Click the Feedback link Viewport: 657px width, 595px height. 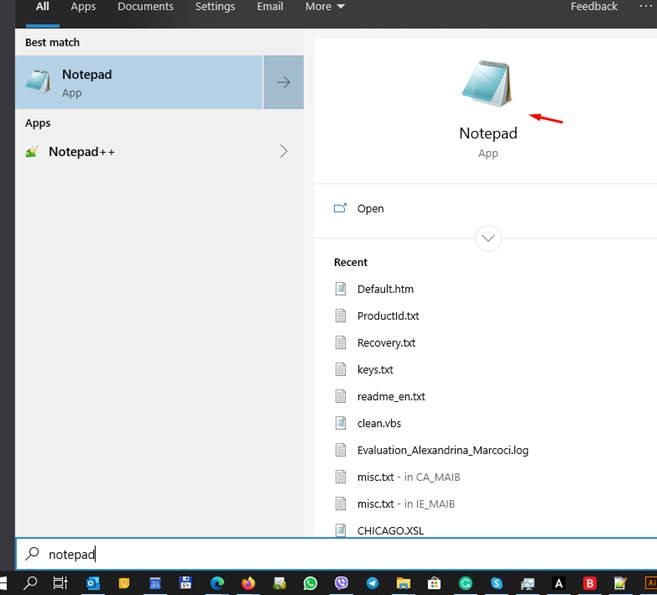point(594,7)
